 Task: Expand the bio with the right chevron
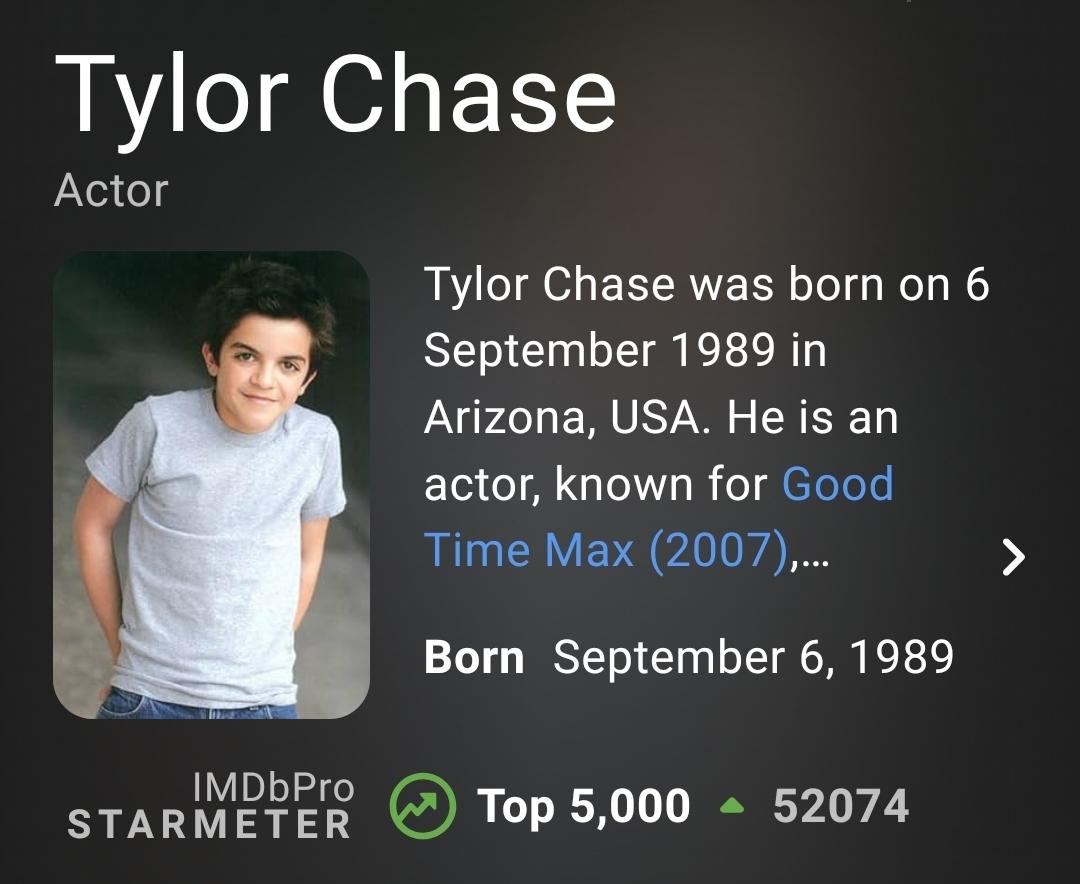point(1013,556)
